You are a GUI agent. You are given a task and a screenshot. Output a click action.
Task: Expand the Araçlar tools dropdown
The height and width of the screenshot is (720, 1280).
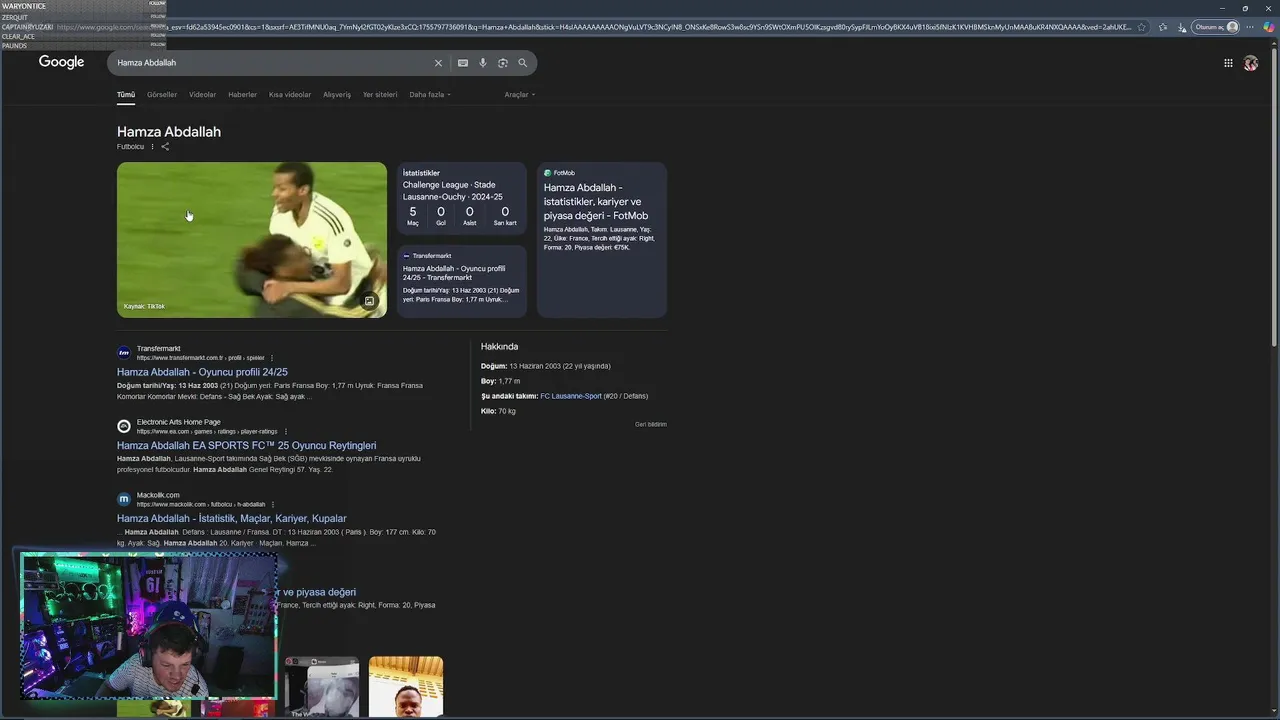coord(520,95)
